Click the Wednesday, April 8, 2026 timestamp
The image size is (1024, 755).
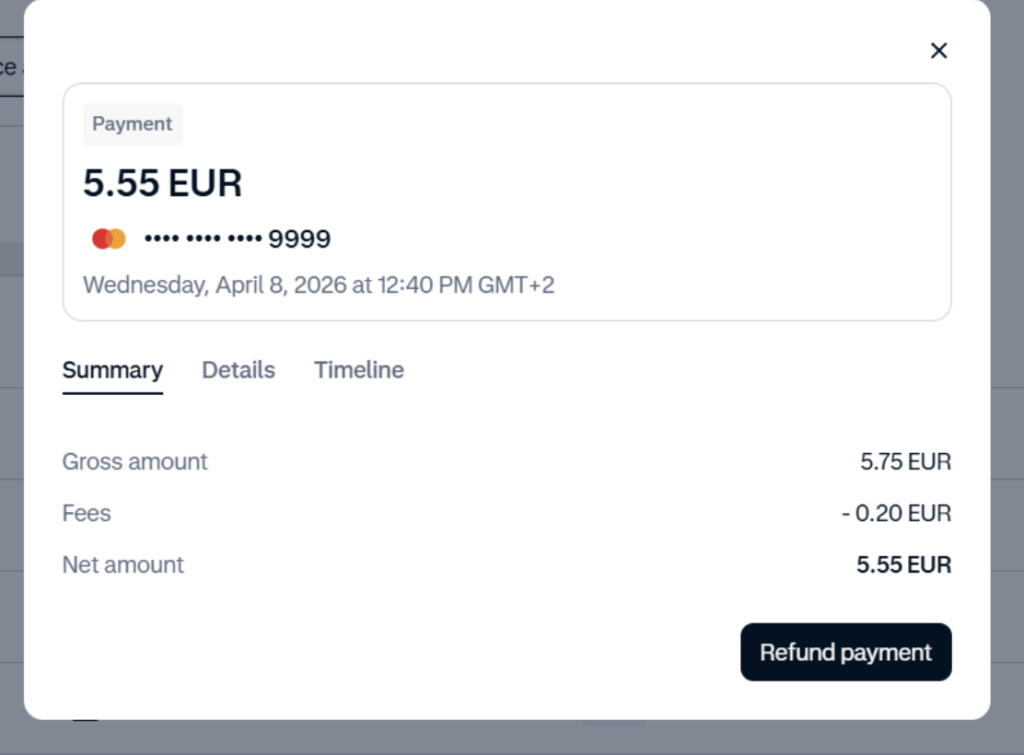[x=318, y=285]
